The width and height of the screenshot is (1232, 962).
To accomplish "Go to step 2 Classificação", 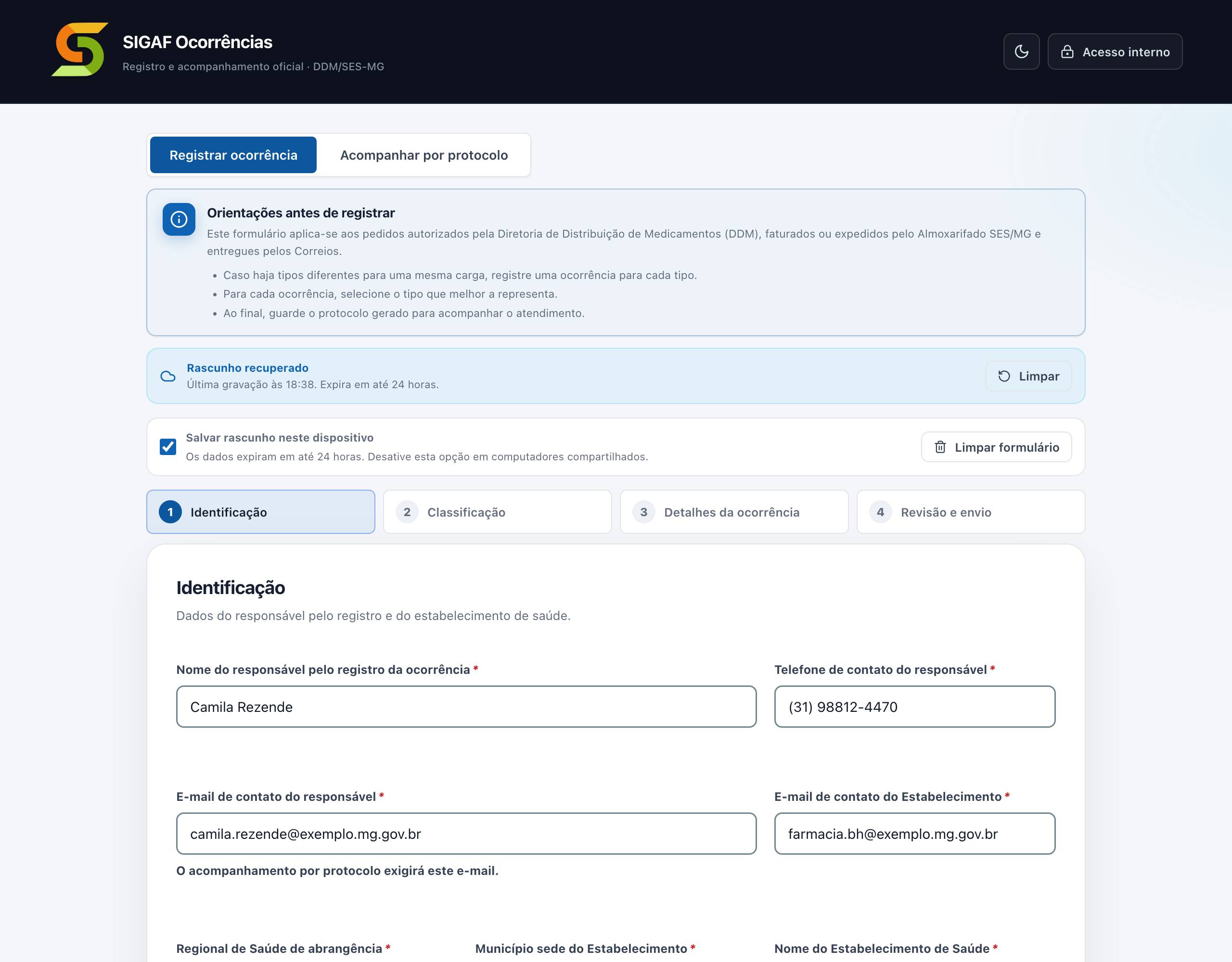I will point(498,512).
